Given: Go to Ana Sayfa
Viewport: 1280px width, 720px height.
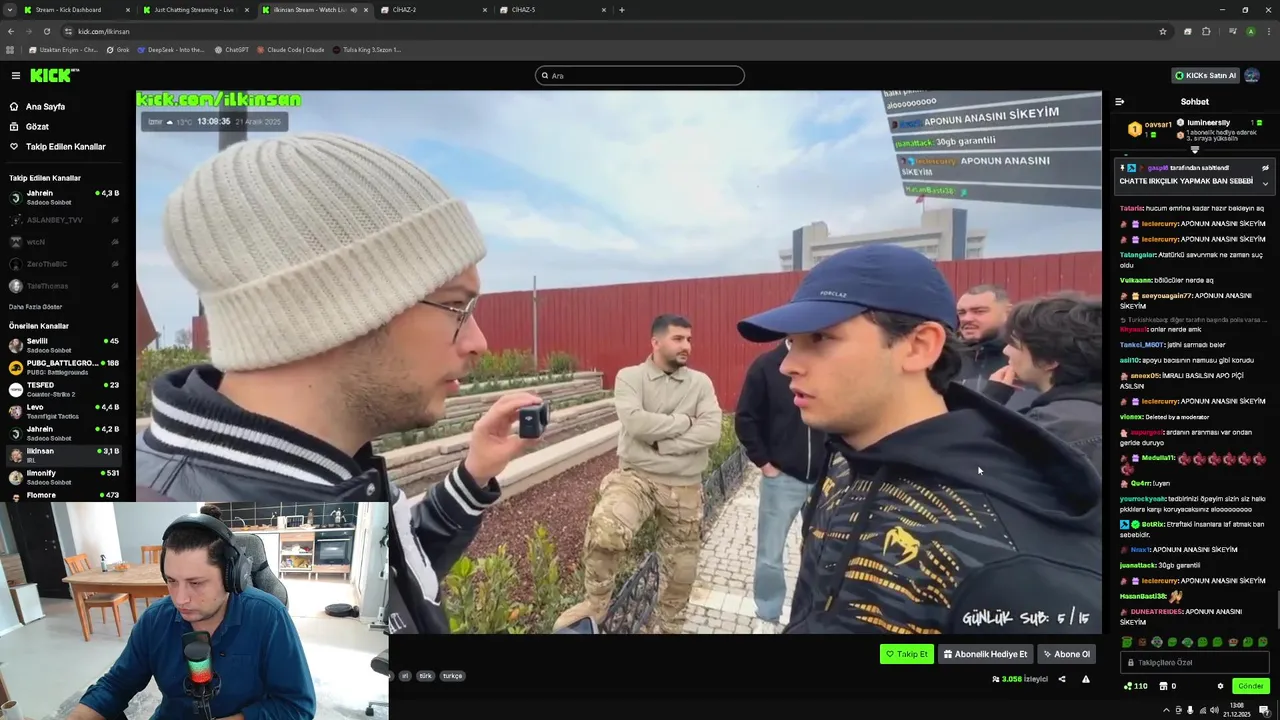Looking at the screenshot, I should tap(45, 106).
